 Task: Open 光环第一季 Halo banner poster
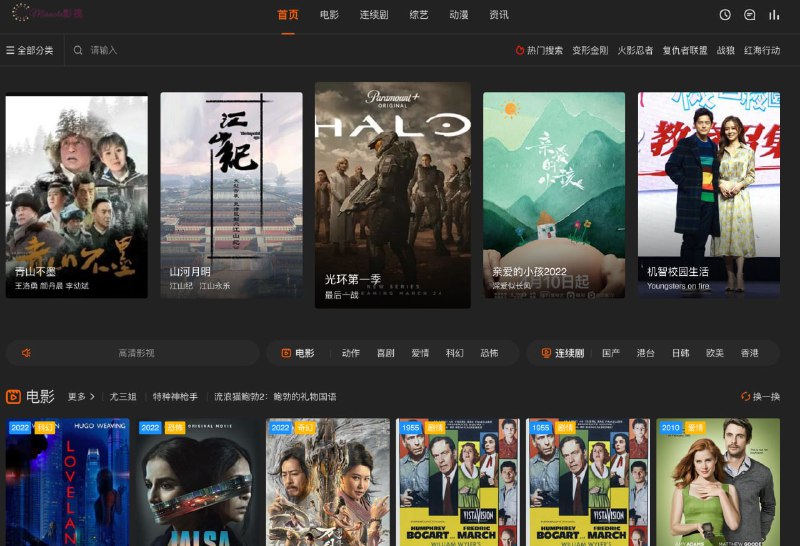point(393,195)
